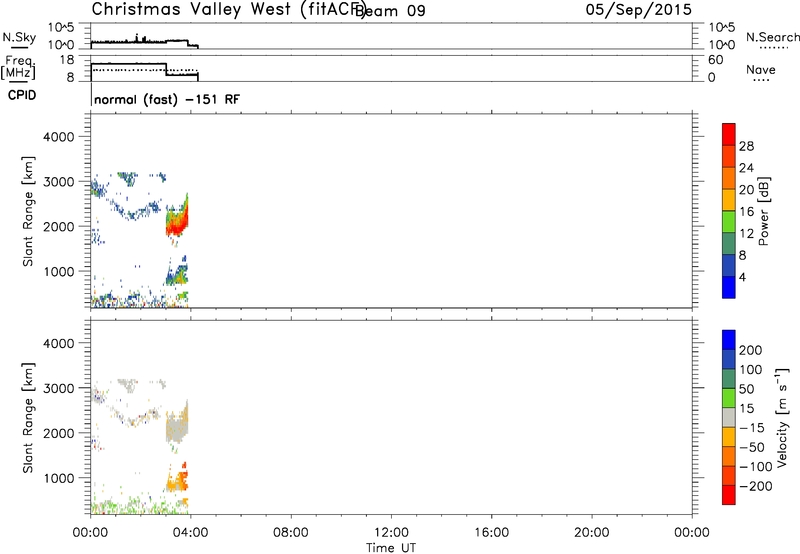Viewport: 800px width, 554px height.
Task: Click the 'N.Search' legend label
Action: 772,37
